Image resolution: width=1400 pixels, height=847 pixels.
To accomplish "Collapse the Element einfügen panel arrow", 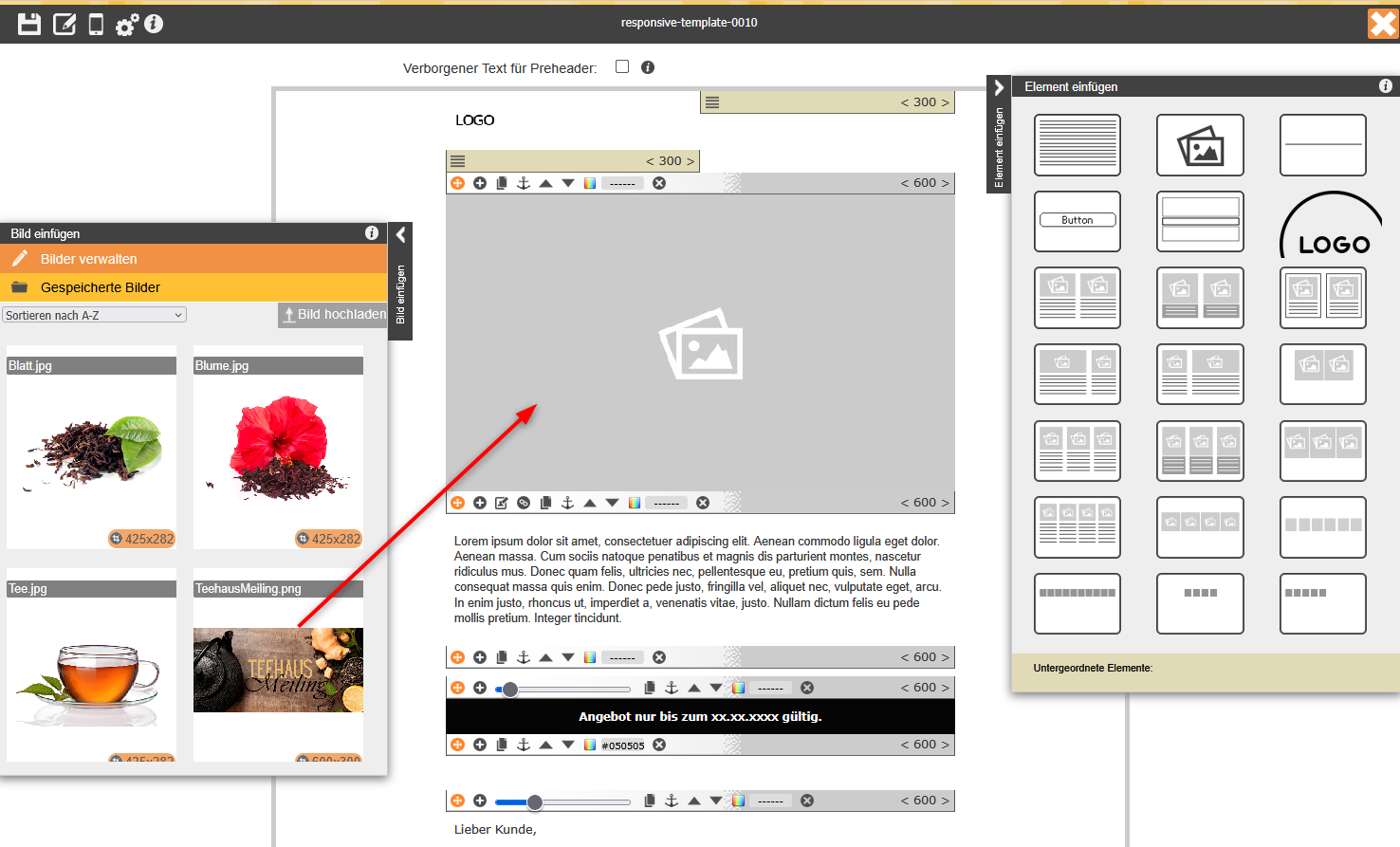I will coord(998,87).
